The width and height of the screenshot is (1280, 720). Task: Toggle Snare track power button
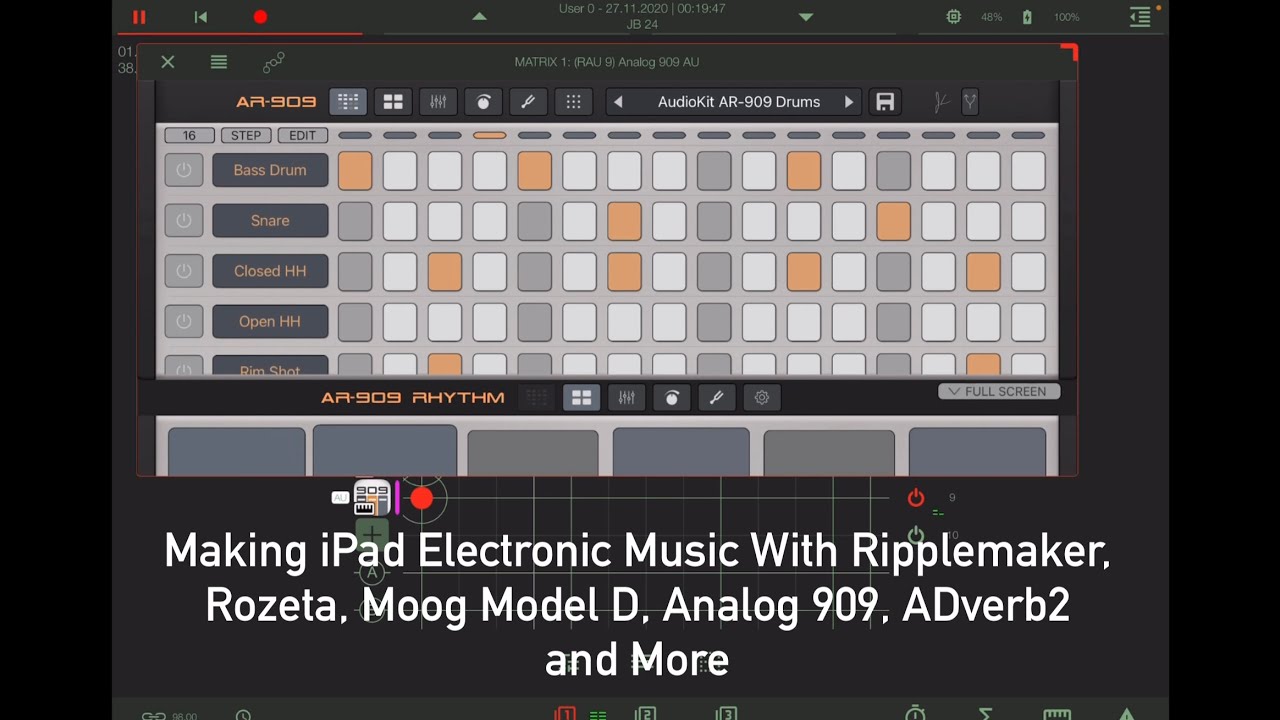(183, 220)
